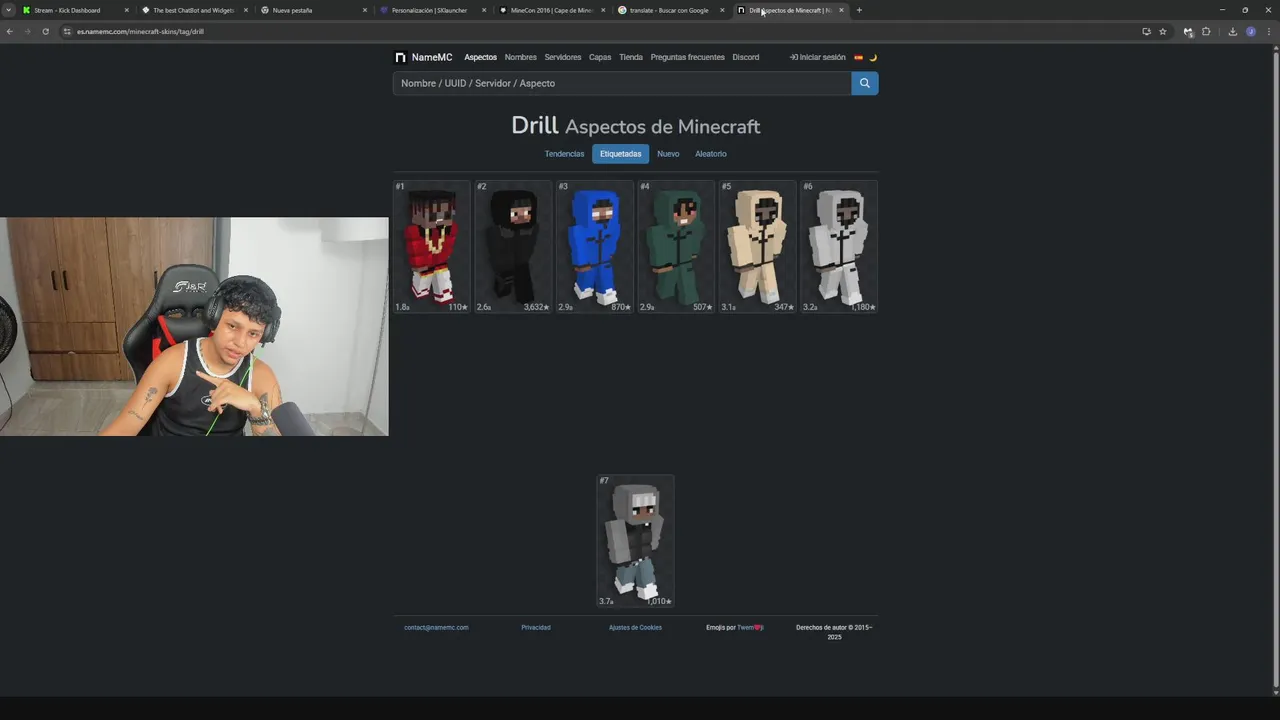Open skin #3 blue tracksuit
The width and height of the screenshot is (1280, 720).
[x=595, y=246]
